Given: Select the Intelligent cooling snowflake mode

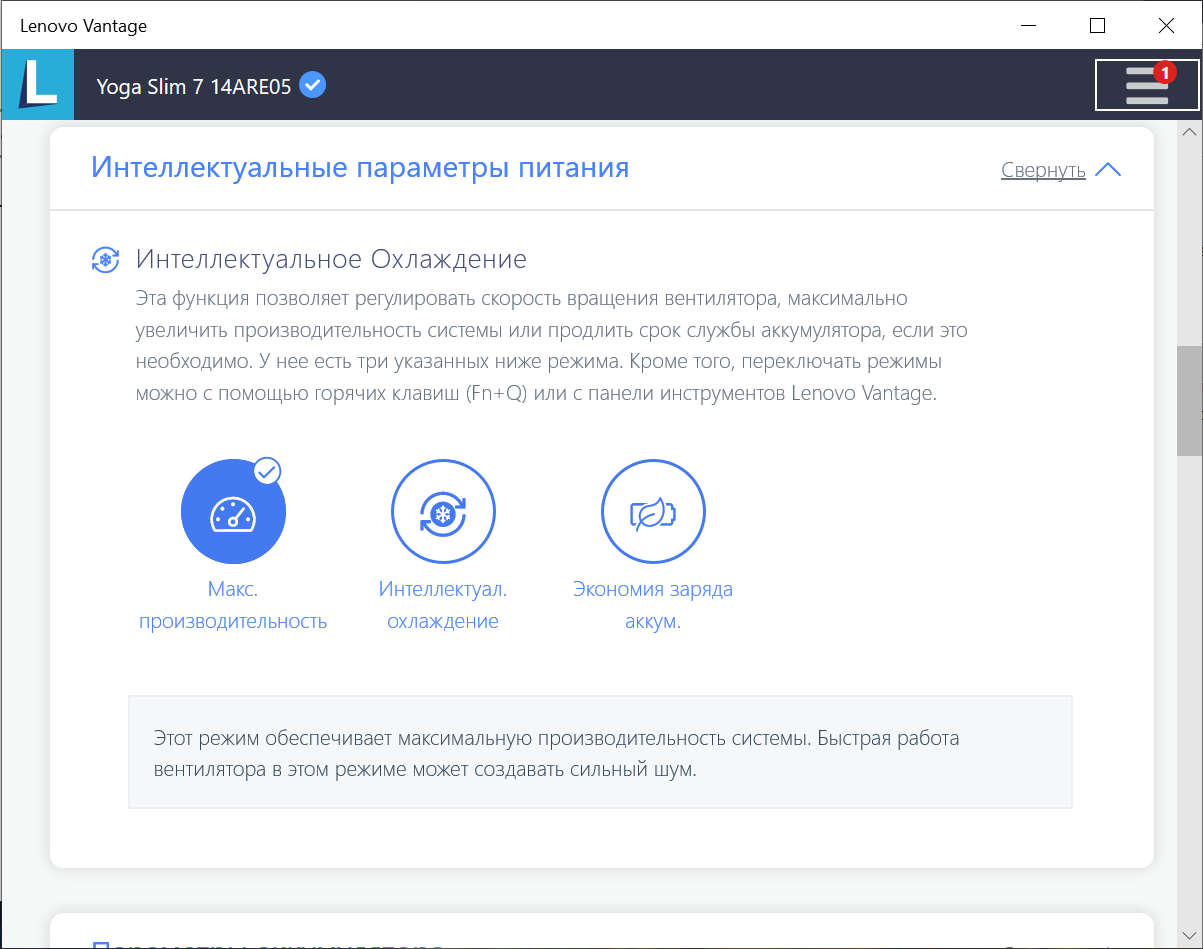Looking at the screenshot, I should coord(443,511).
